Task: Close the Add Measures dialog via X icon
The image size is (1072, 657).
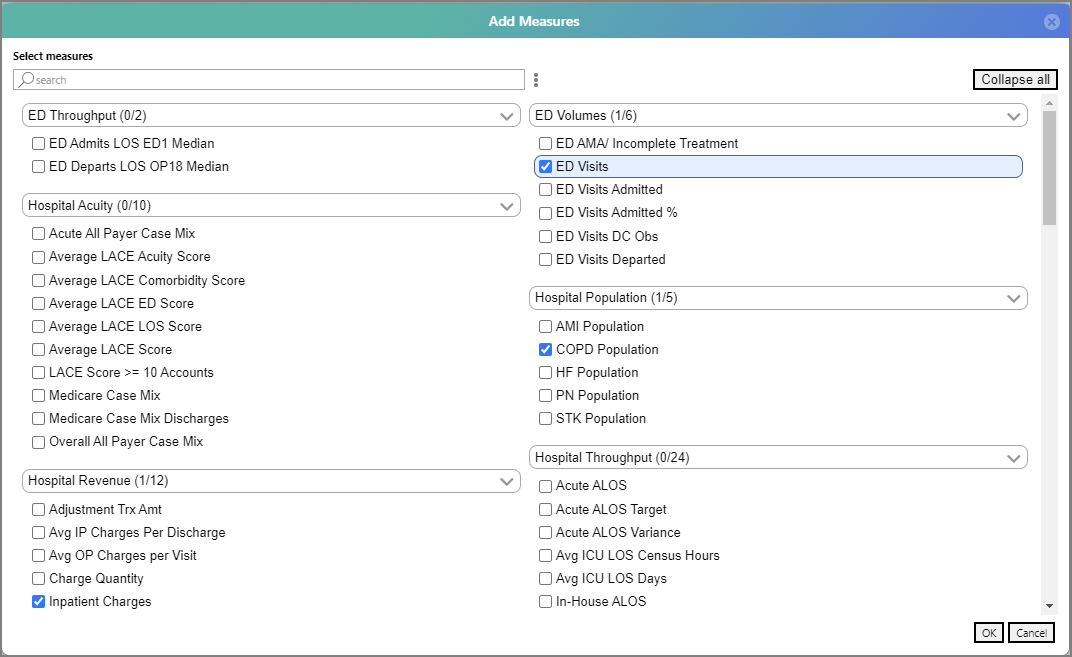Action: click(x=1051, y=22)
